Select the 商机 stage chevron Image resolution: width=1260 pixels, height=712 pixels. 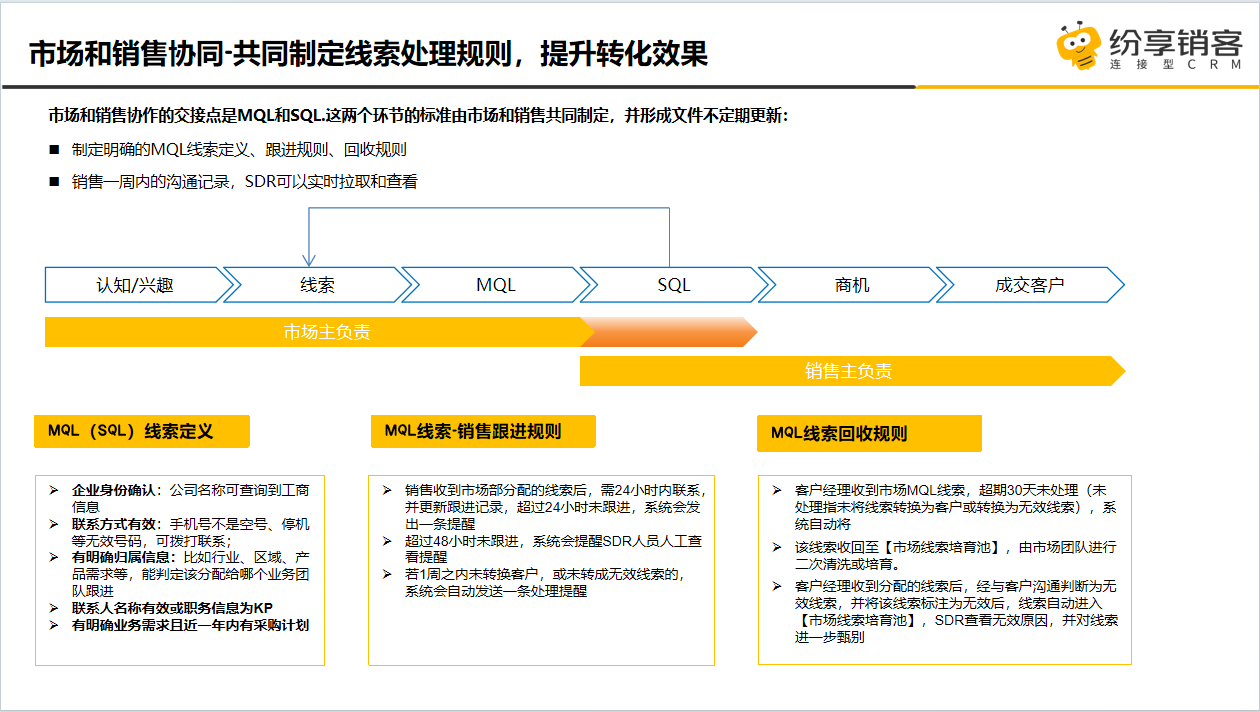852,285
